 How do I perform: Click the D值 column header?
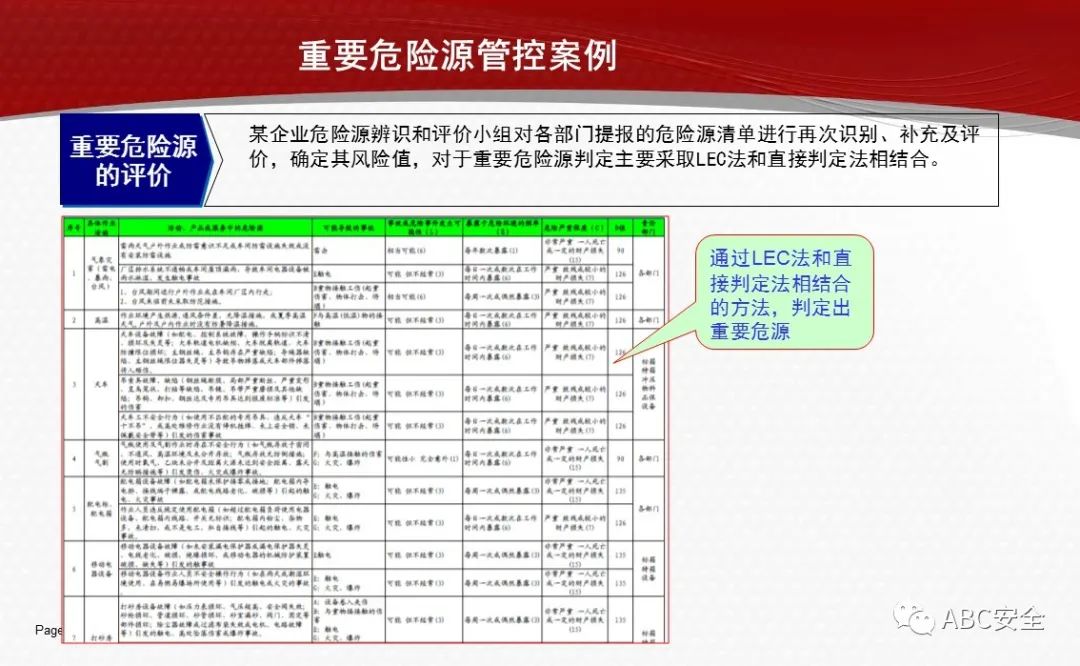pos(620,226)
